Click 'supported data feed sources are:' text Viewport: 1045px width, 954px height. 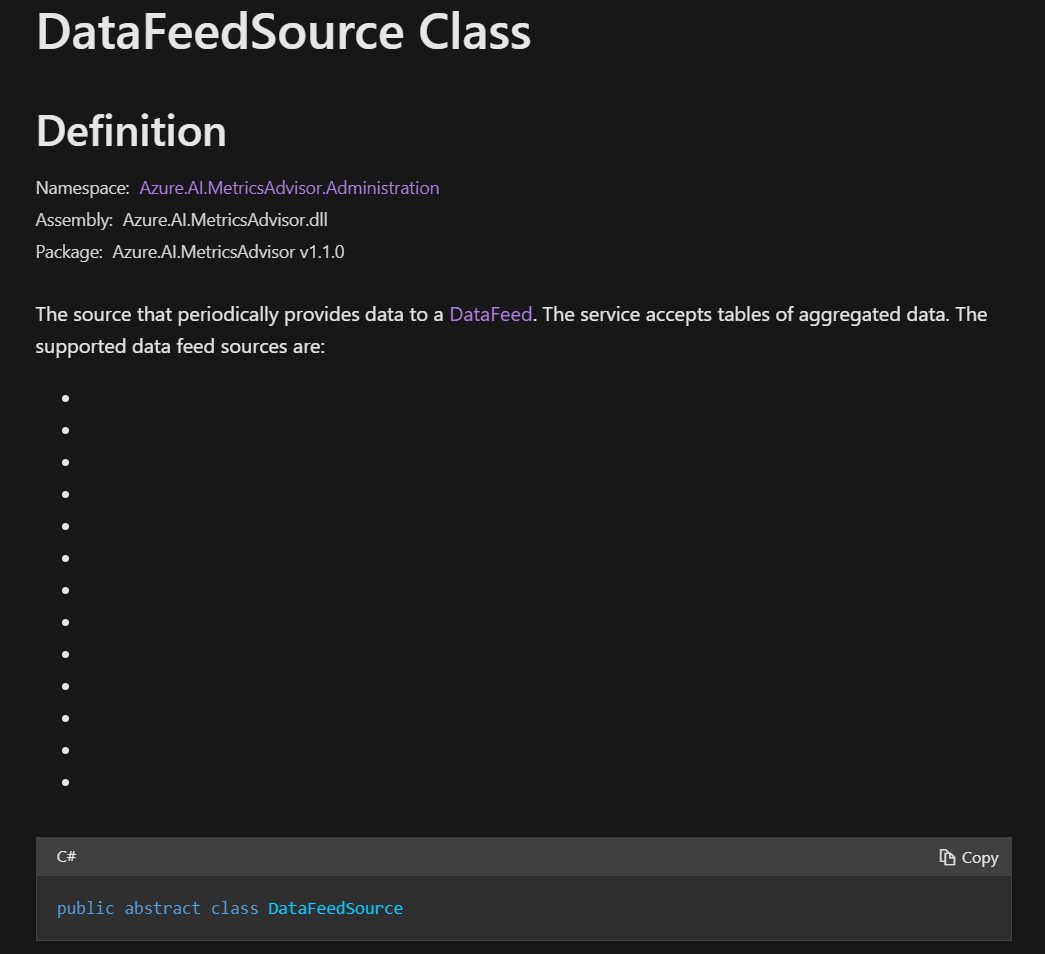pos(180,347)
